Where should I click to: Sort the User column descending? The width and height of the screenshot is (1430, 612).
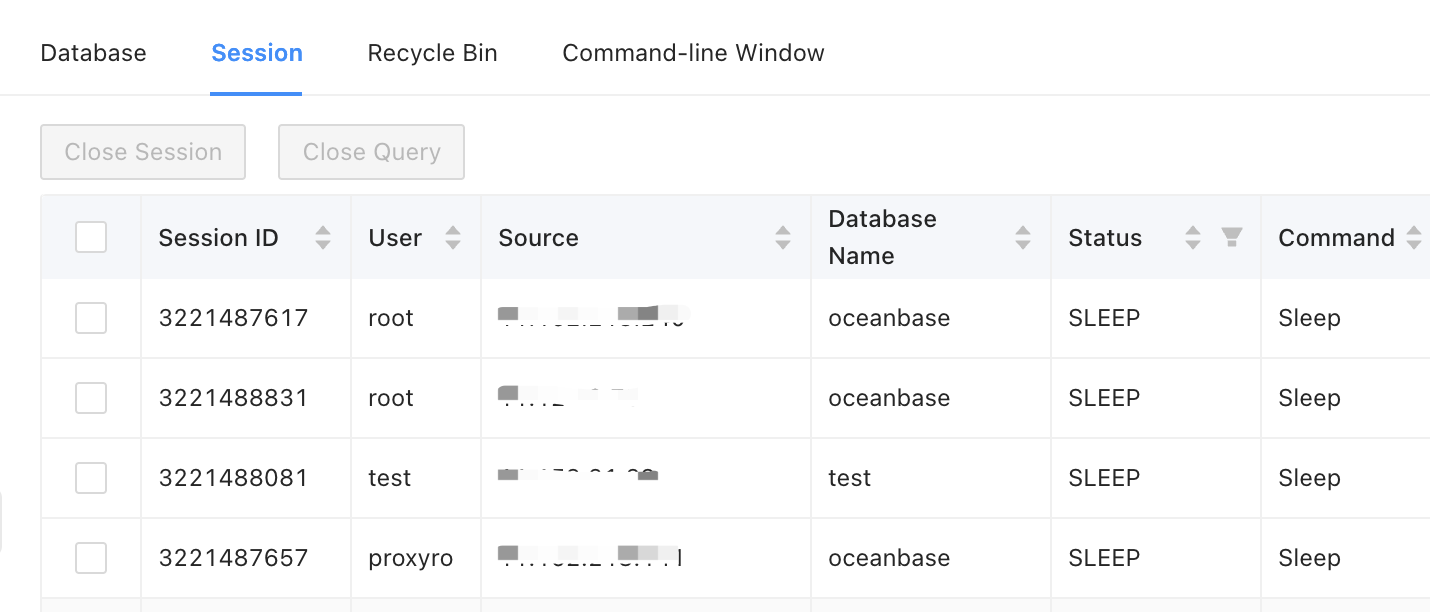click(x=453, y=243)
